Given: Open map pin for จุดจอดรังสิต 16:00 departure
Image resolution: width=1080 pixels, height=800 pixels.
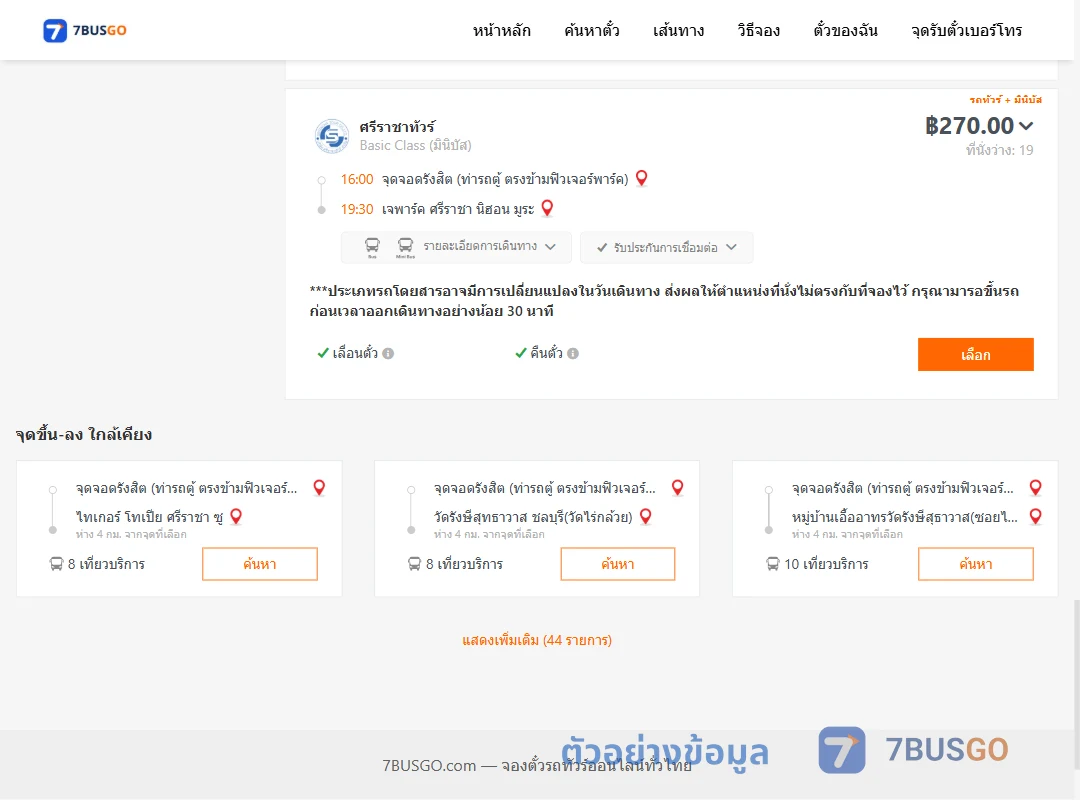Looking at the screenshot, I should click(x=641, y=178).
